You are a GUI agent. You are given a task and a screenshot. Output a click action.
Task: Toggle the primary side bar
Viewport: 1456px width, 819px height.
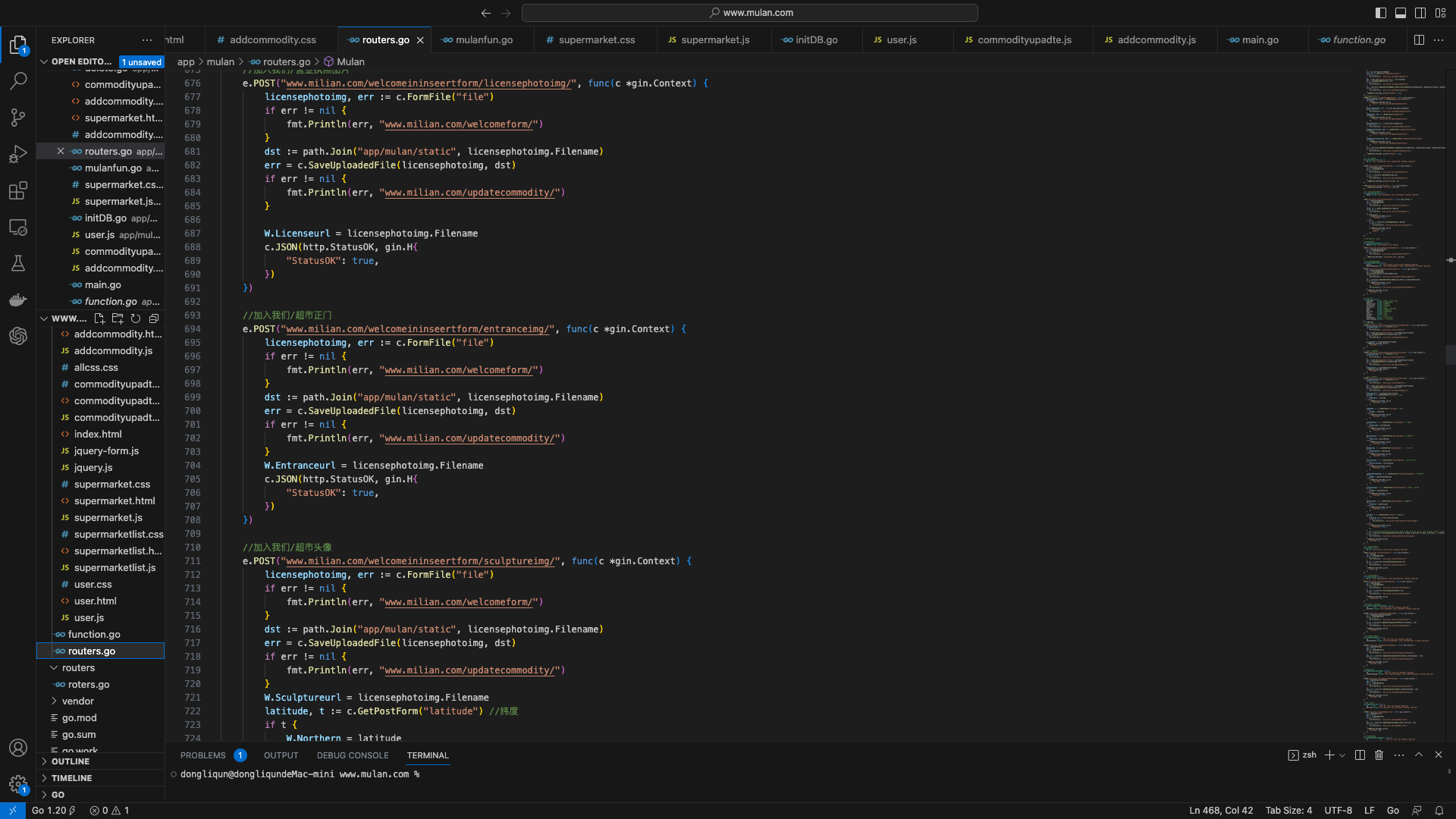point(1381,13)
